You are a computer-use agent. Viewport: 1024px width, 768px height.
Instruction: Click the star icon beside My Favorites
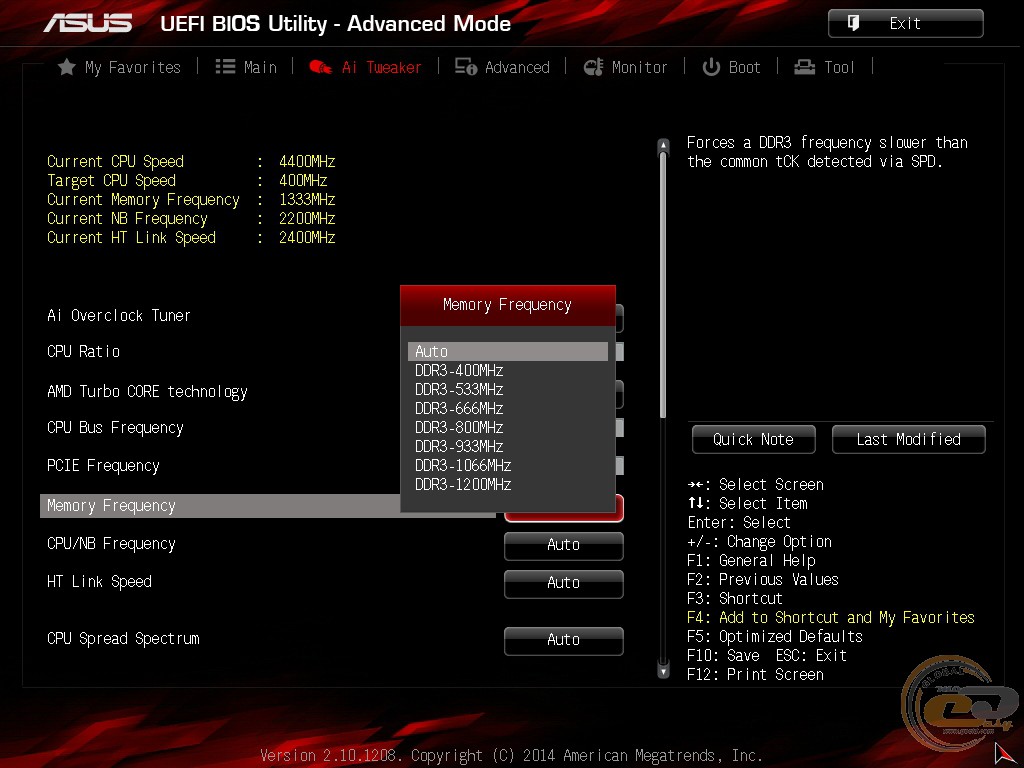(67, 67)
